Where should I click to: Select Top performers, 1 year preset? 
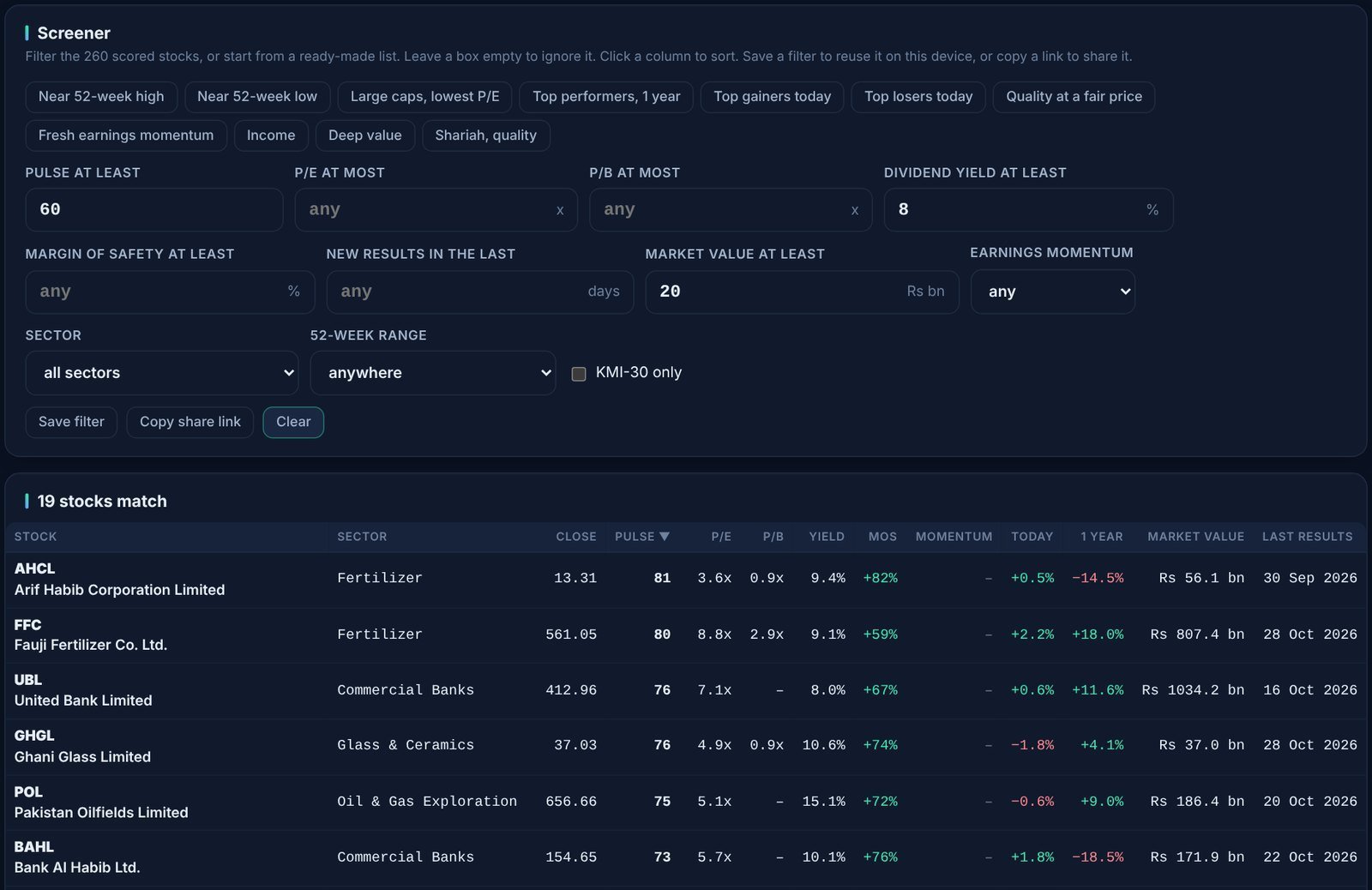[x=606, y=97]
